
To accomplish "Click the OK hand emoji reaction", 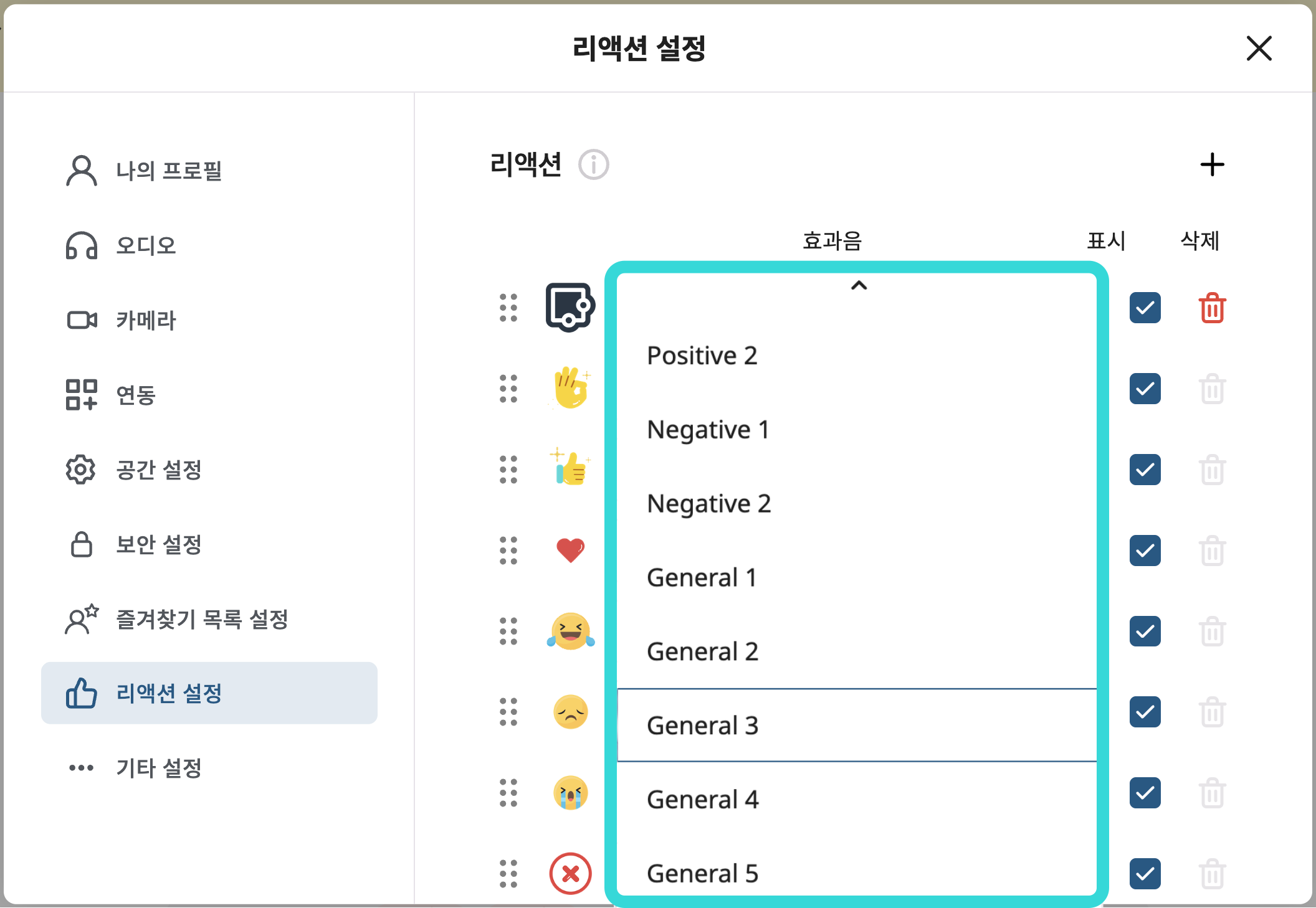I will [x=570, y=388].
